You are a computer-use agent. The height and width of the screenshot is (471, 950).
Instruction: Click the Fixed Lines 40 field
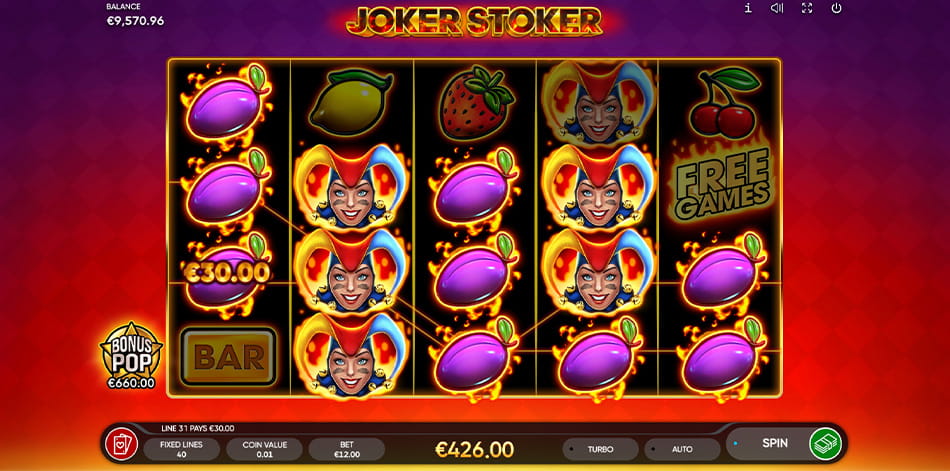click(181, 449)
